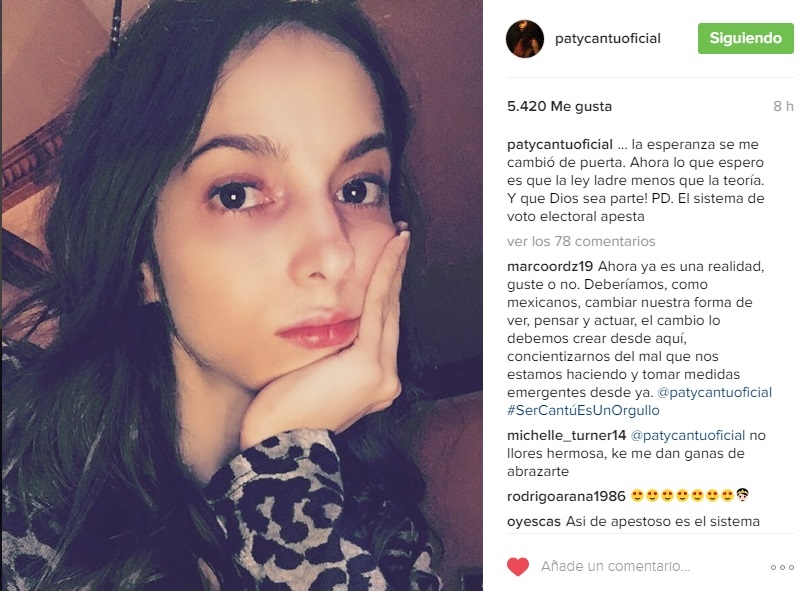Open patycantuoficial profile avatar picture
Screen dimensions: 806x596
[525, 39]
